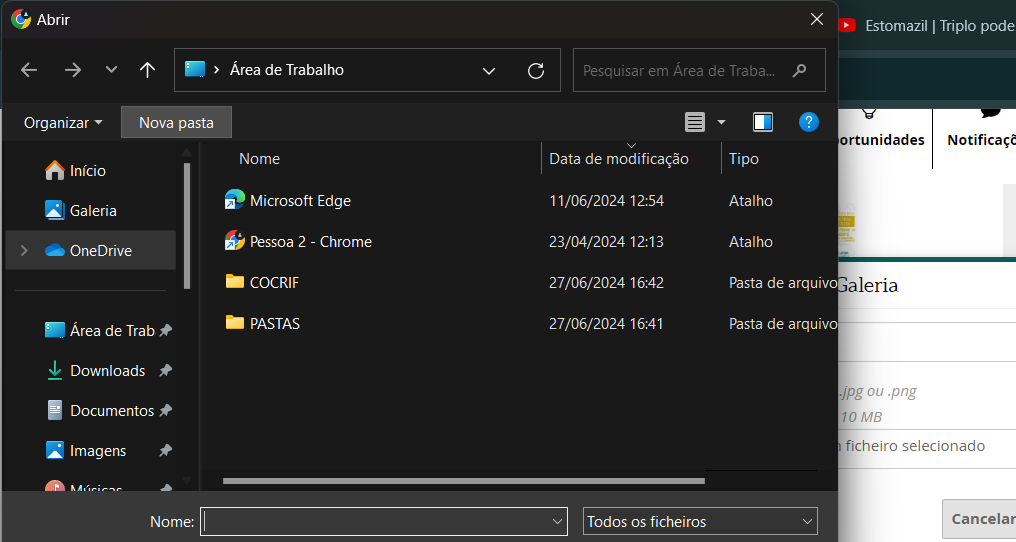The height and width of the screenshot is (542, 1016).
Task: Select the Microsoft Edge shortcut
Action: pos(300,201)
